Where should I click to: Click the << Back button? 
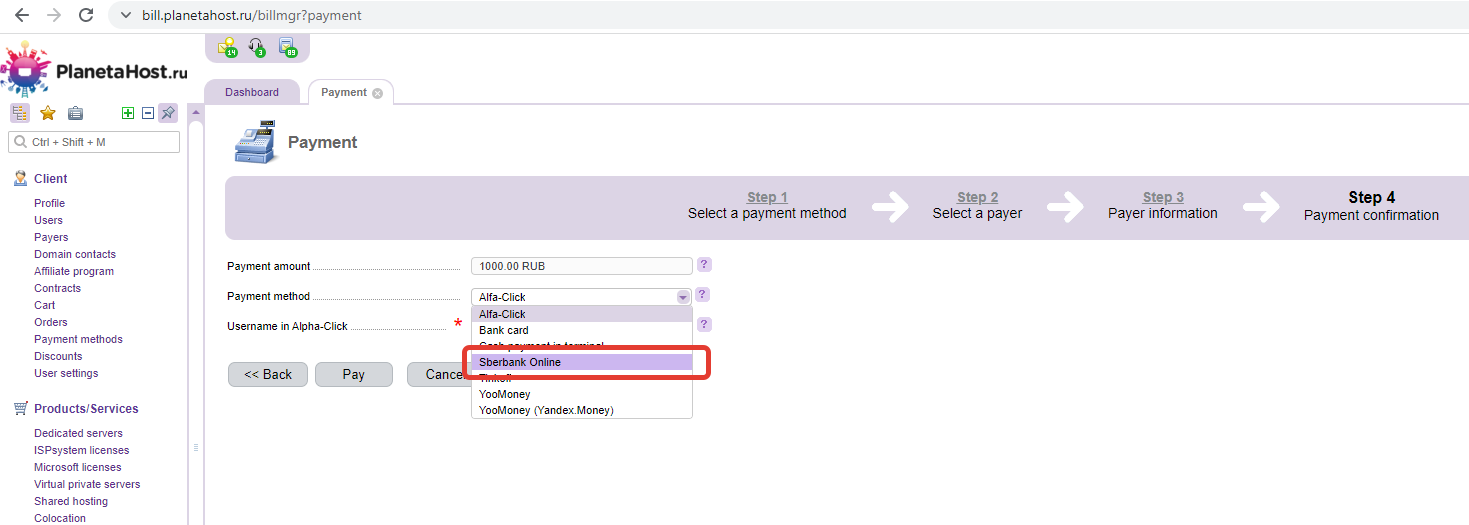pos(268,374)
